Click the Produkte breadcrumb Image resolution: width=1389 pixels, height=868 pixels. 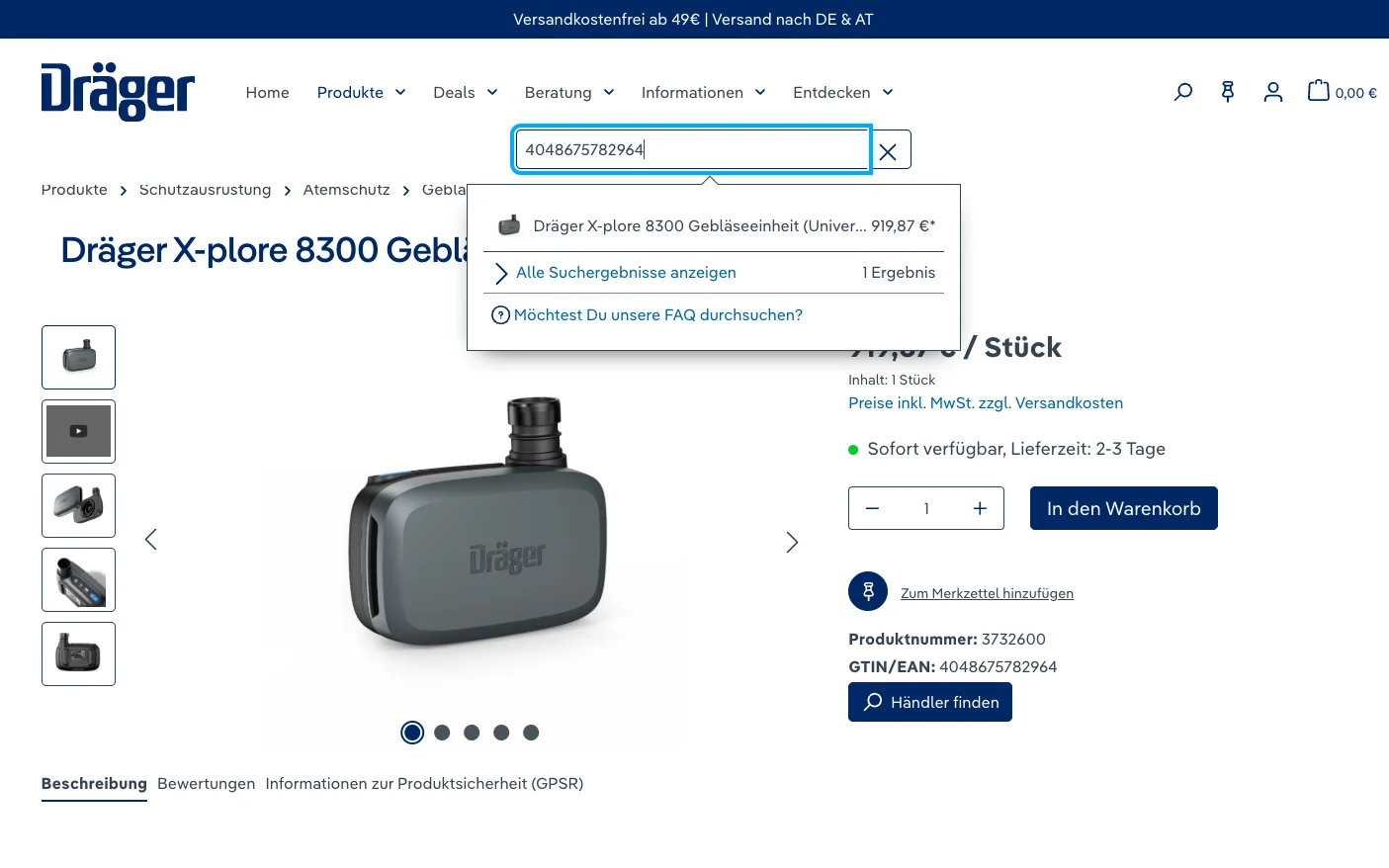click(x=74, y=190)
